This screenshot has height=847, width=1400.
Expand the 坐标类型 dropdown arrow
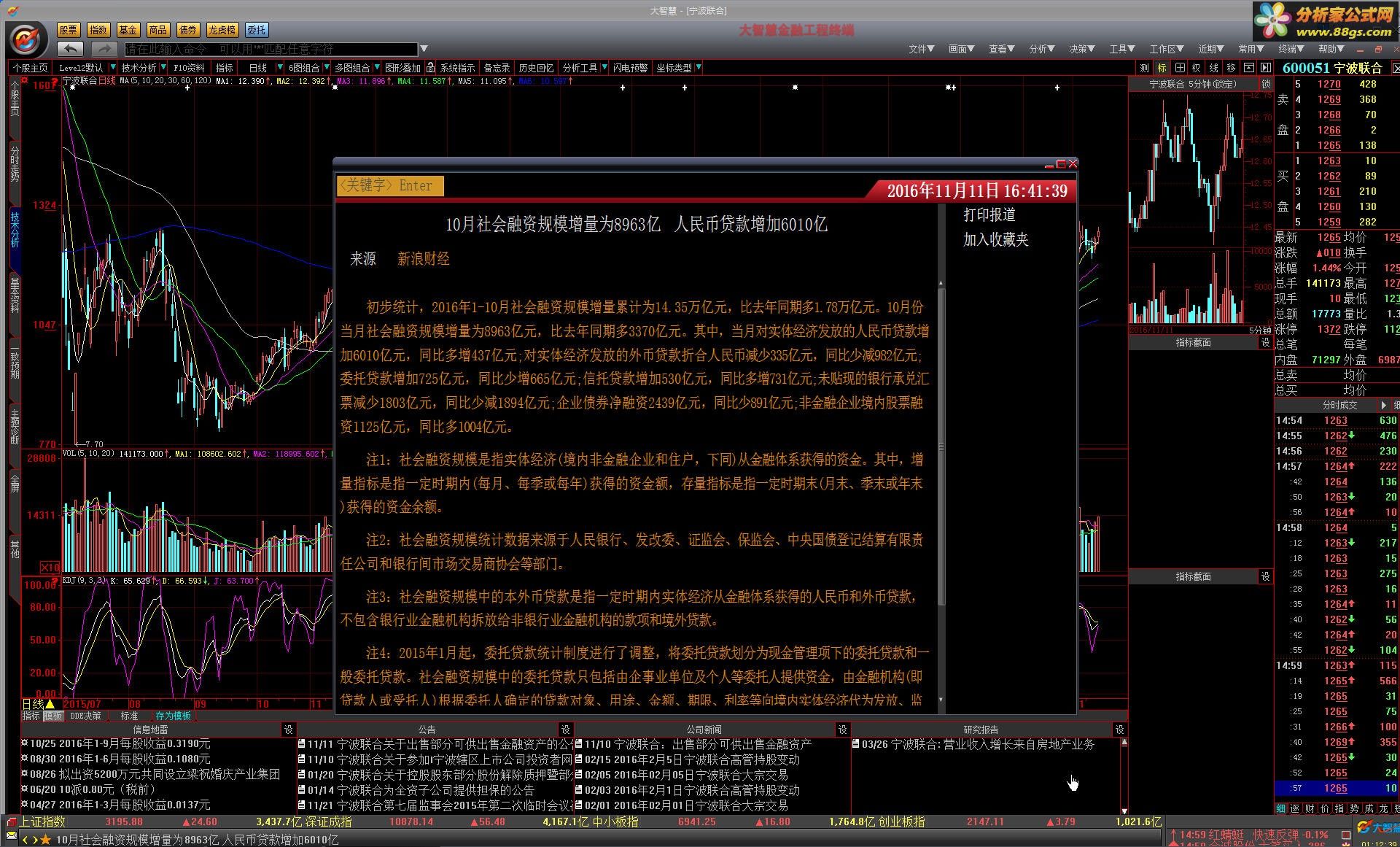699,68
